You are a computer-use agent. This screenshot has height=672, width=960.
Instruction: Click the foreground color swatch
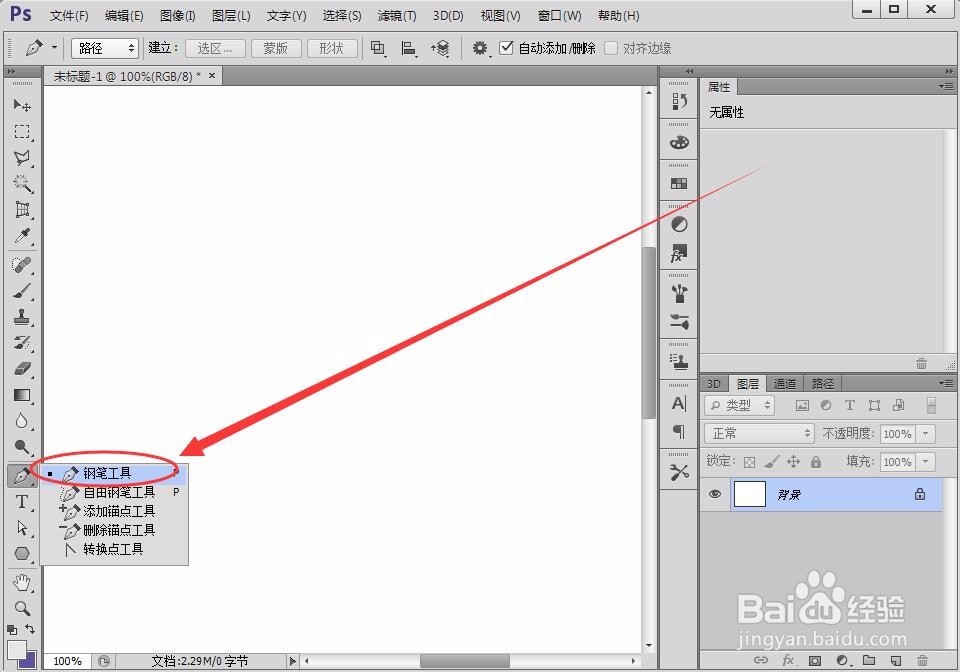(17, 649)
